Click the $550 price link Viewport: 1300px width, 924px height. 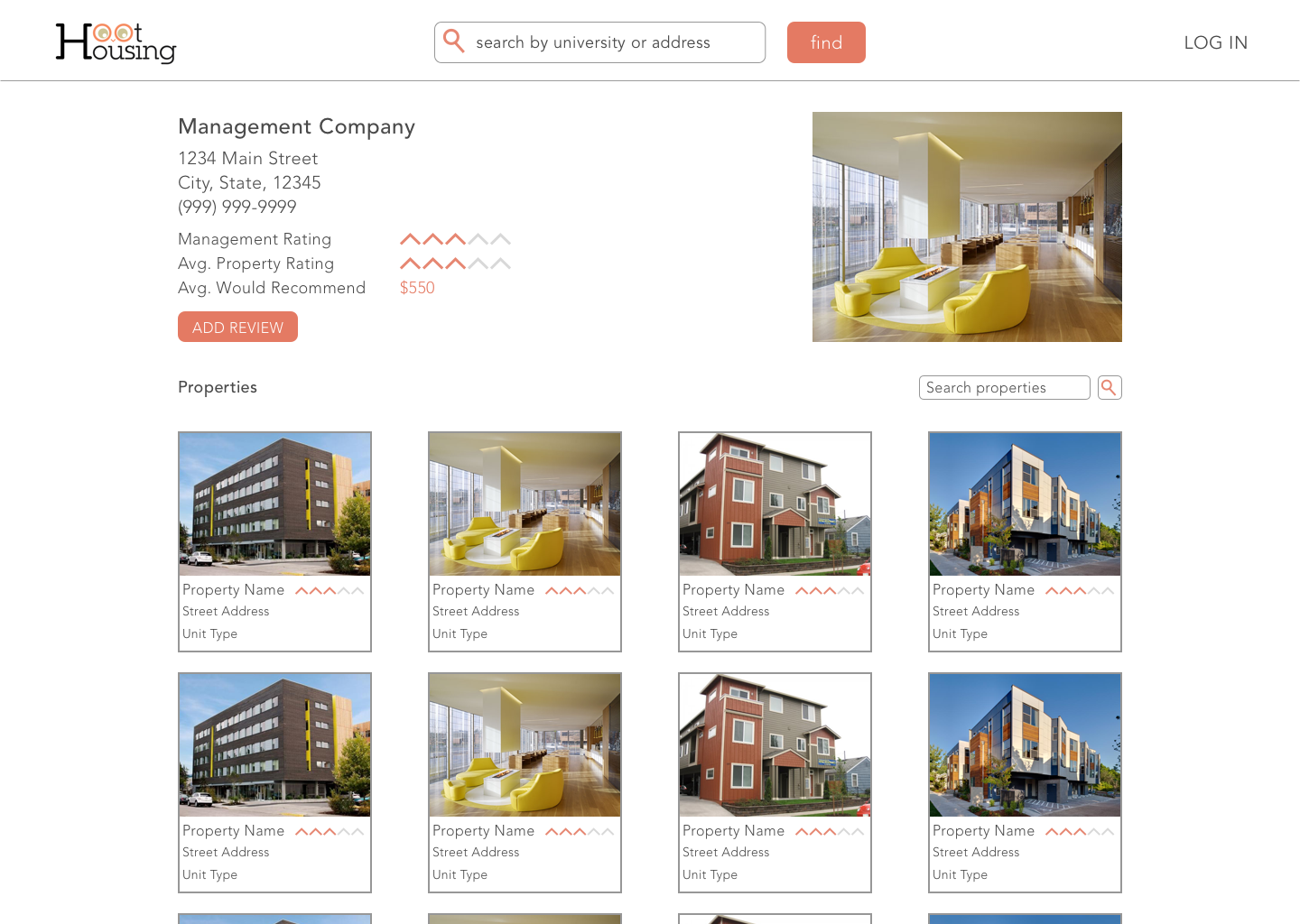click(417, 287)
